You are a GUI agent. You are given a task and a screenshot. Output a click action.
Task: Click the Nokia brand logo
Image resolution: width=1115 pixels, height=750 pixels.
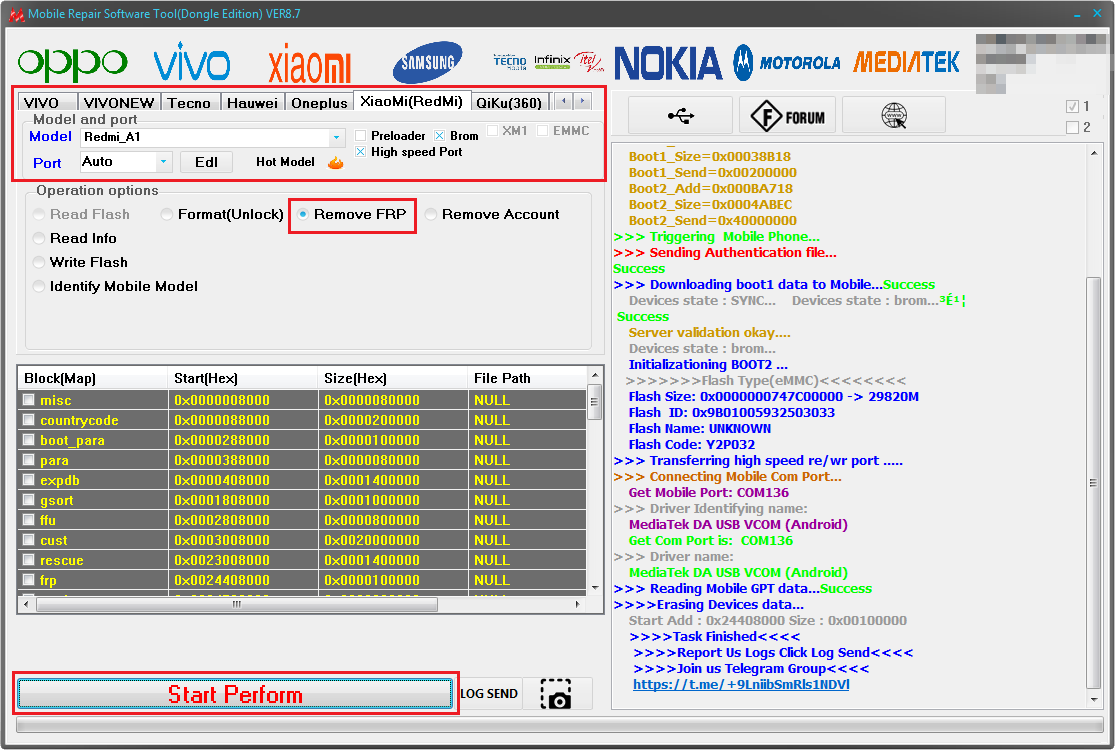[x=668, y=63]
